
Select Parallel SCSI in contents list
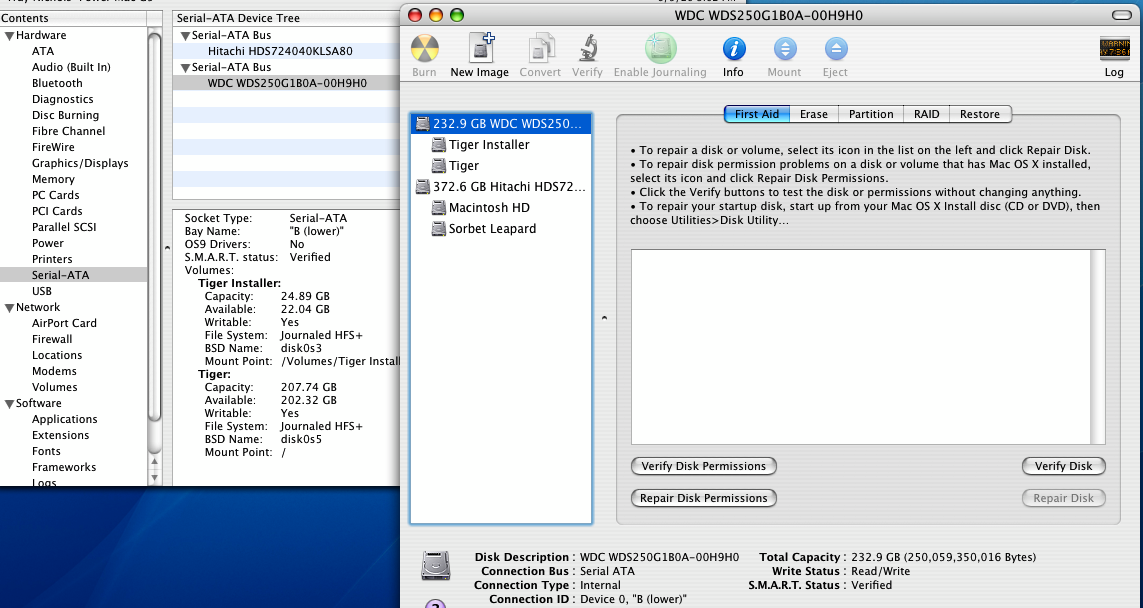pyautogui.click(x=64, y=227)
